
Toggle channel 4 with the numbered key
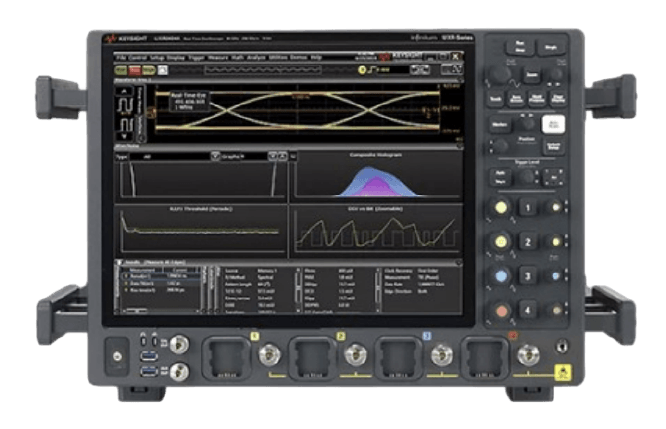[528, 310]
